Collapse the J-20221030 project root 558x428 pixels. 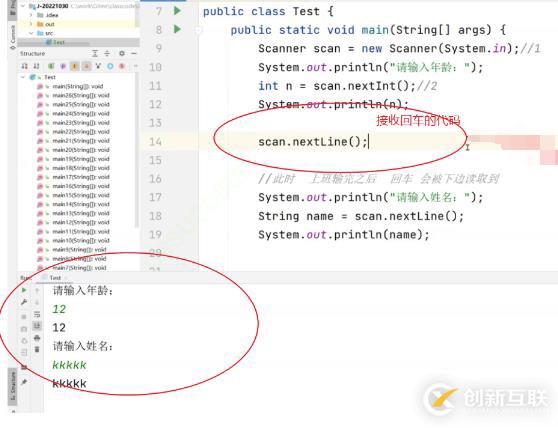click(23, 6)
